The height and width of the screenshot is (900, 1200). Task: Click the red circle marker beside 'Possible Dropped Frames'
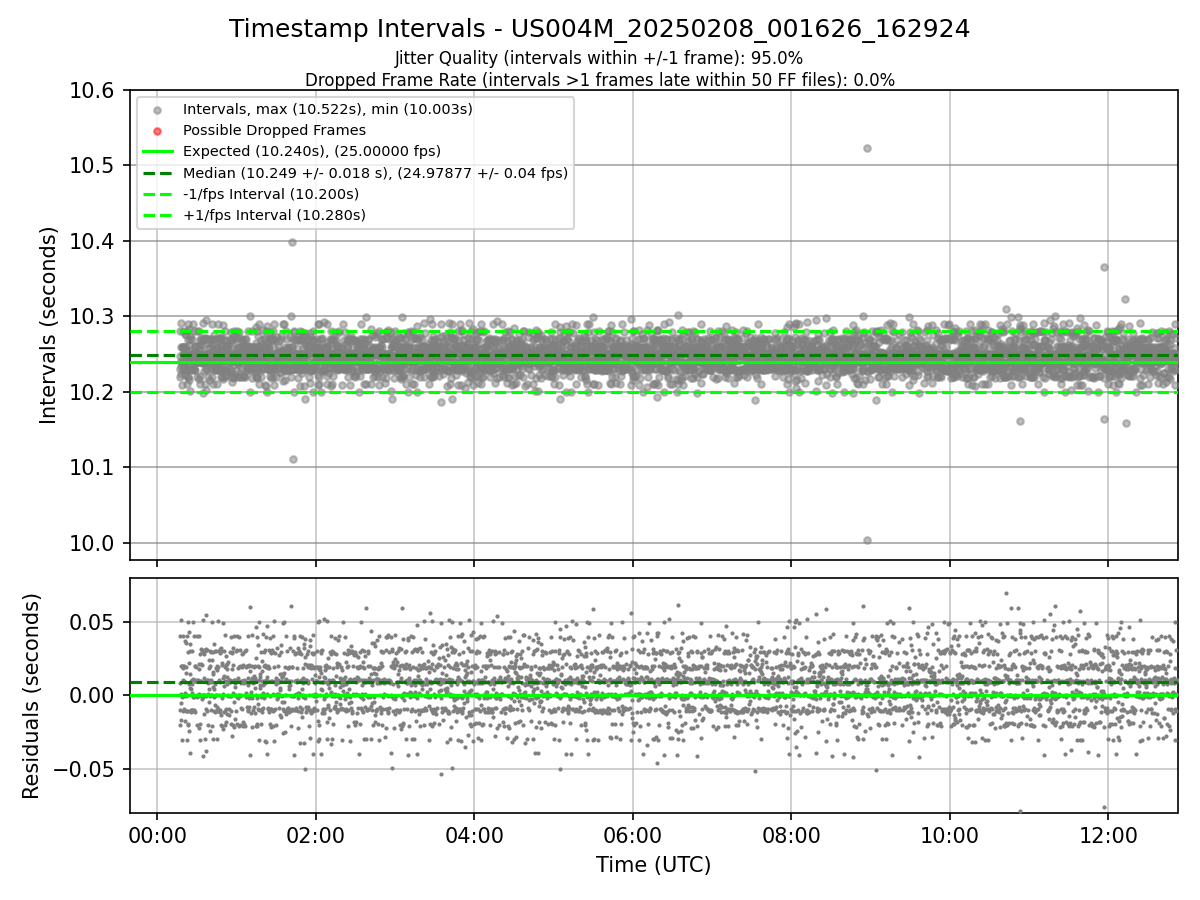(157, 130)
